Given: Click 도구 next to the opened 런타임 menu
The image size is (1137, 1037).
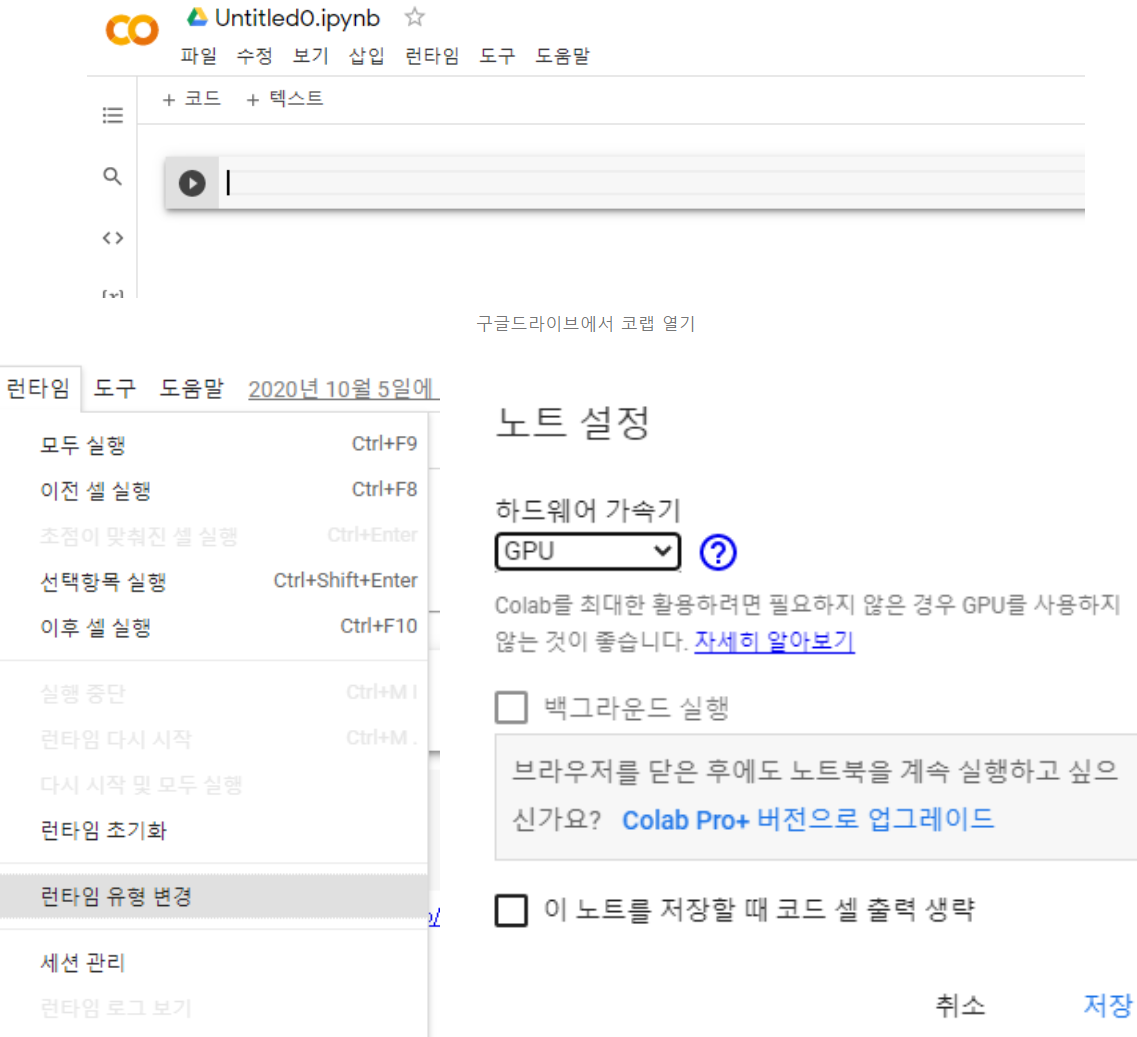Looking at the screenshot, I should [115, 389].
